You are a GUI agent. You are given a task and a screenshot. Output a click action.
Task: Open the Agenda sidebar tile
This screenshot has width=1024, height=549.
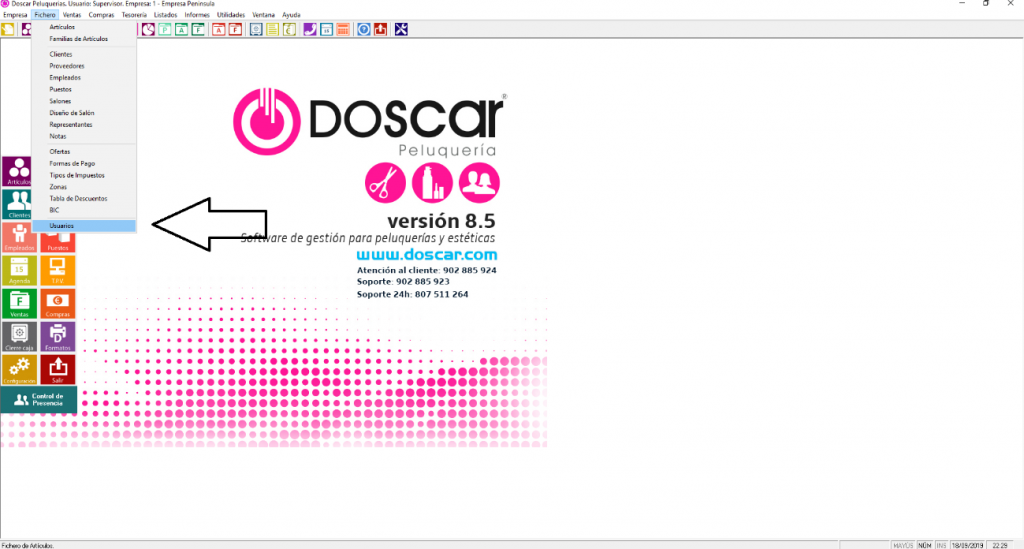pyautogui.click(x=19, y=270)
